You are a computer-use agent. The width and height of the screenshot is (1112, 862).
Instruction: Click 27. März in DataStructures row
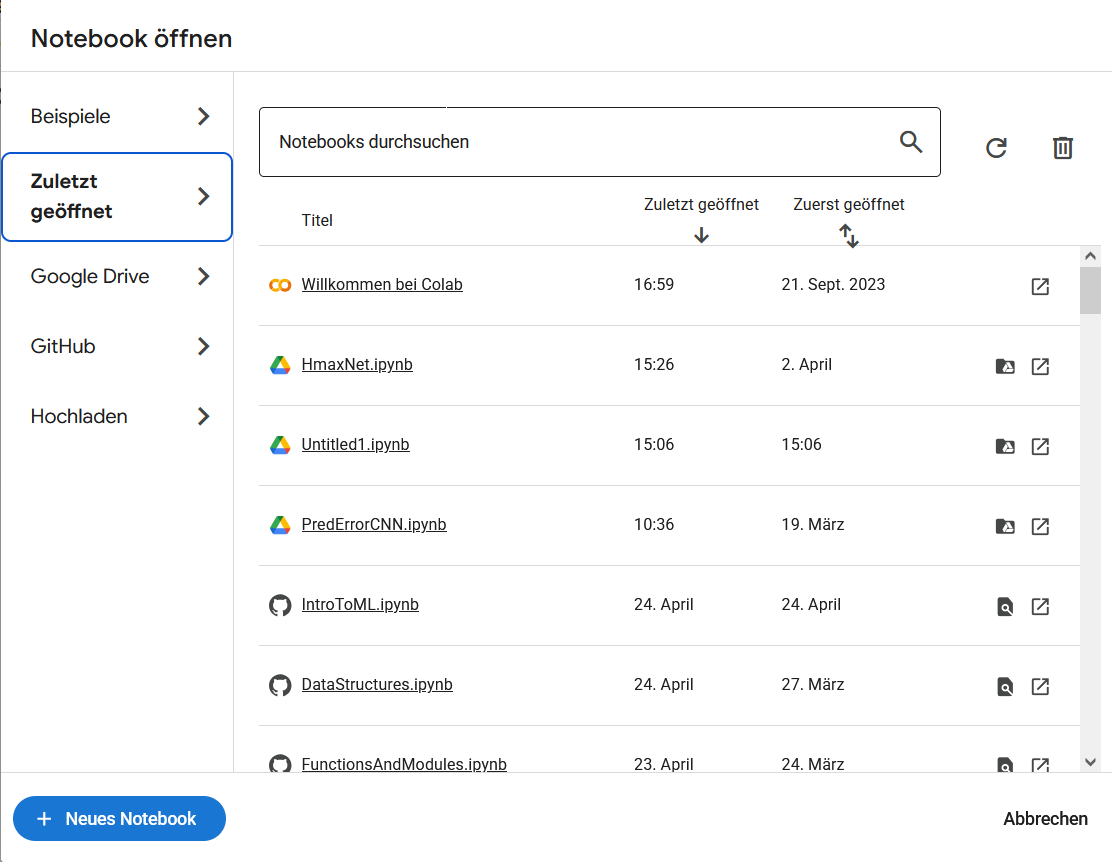pos(813,685)
